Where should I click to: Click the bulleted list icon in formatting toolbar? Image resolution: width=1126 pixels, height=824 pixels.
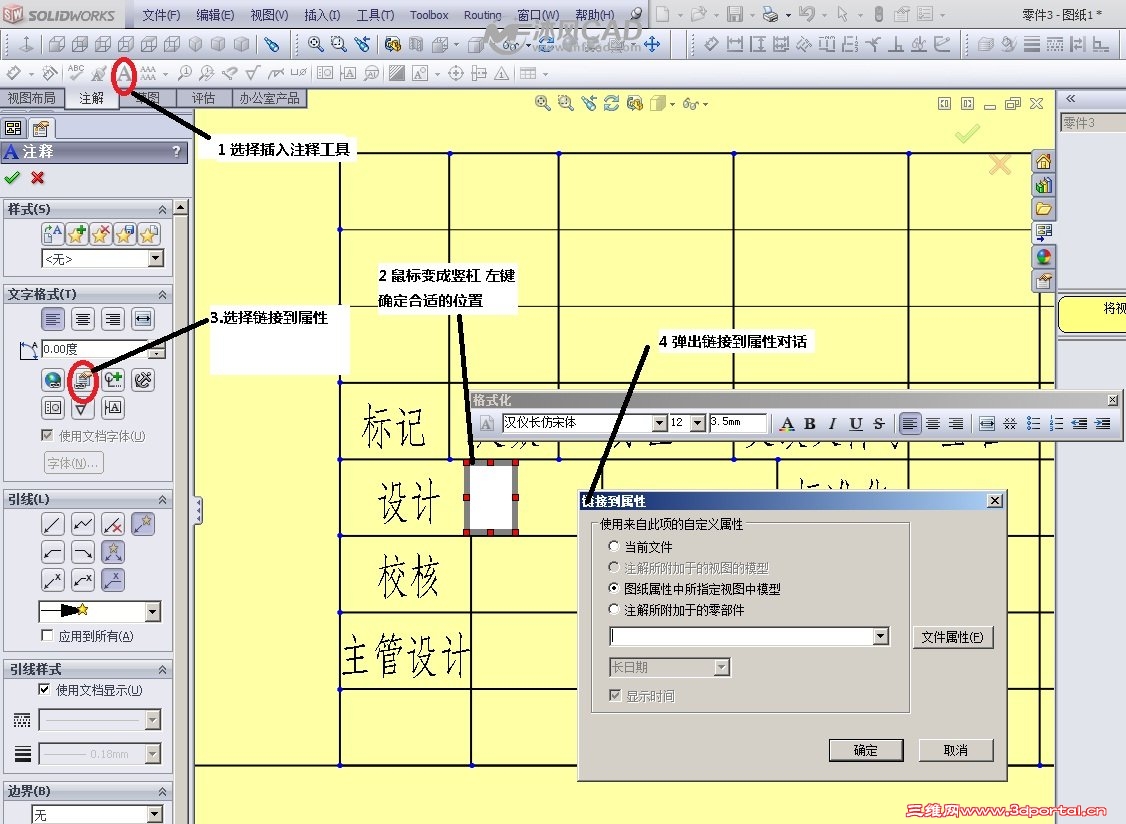[x=1033, y=424]
